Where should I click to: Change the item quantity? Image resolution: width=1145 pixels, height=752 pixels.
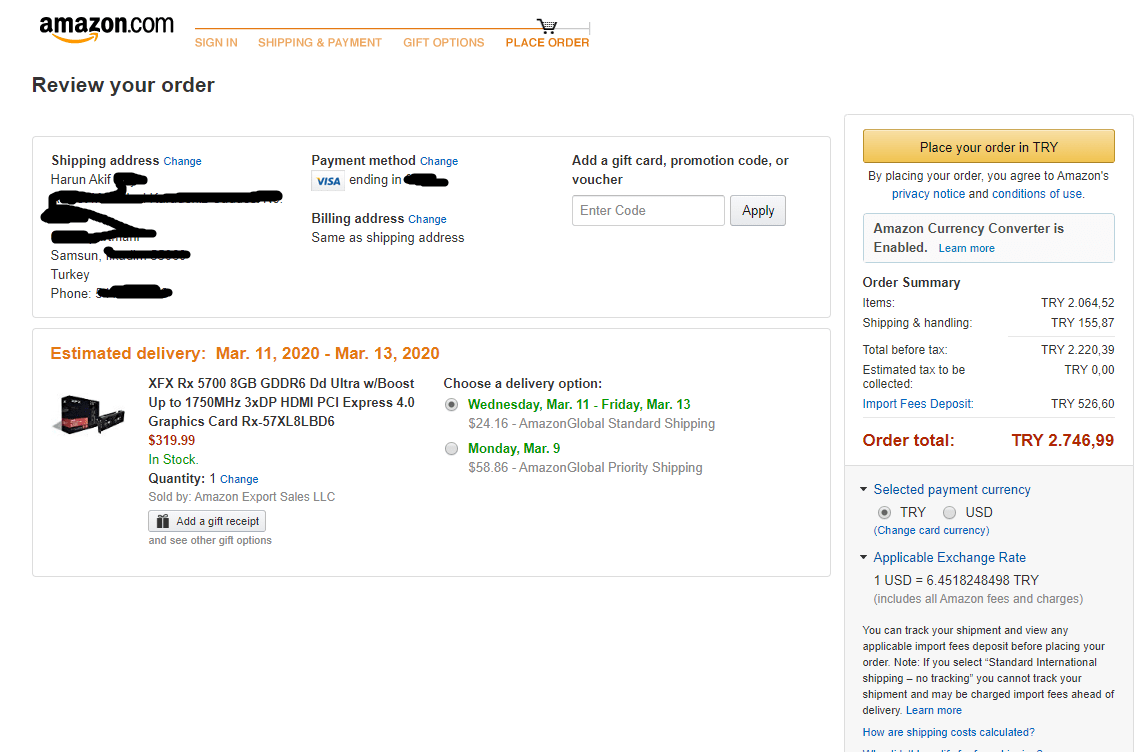[239, 479]
